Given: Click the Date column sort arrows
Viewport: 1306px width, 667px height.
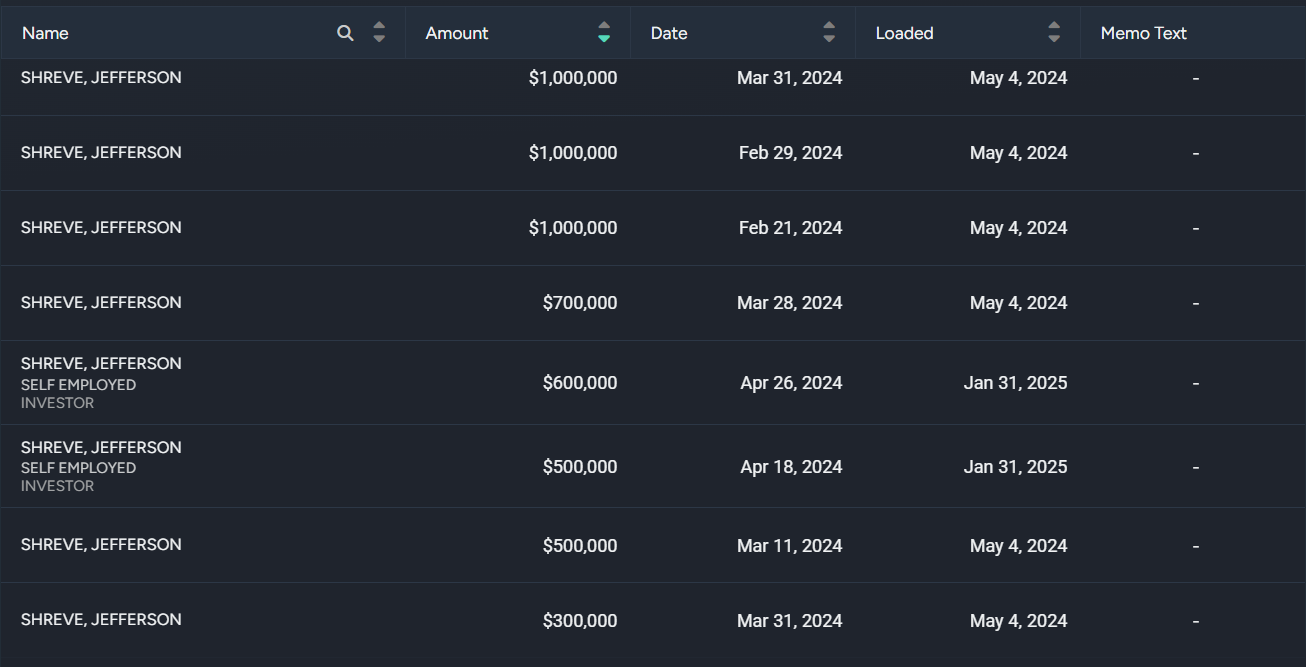Looking at the screenshot, I should 829,33.
